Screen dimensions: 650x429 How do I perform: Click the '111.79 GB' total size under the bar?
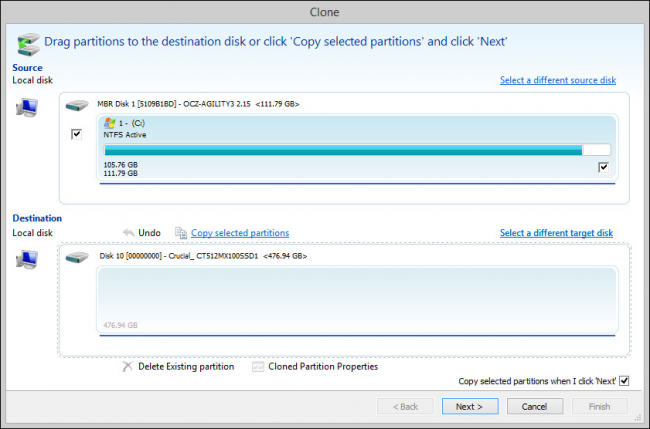pos(121,173)
